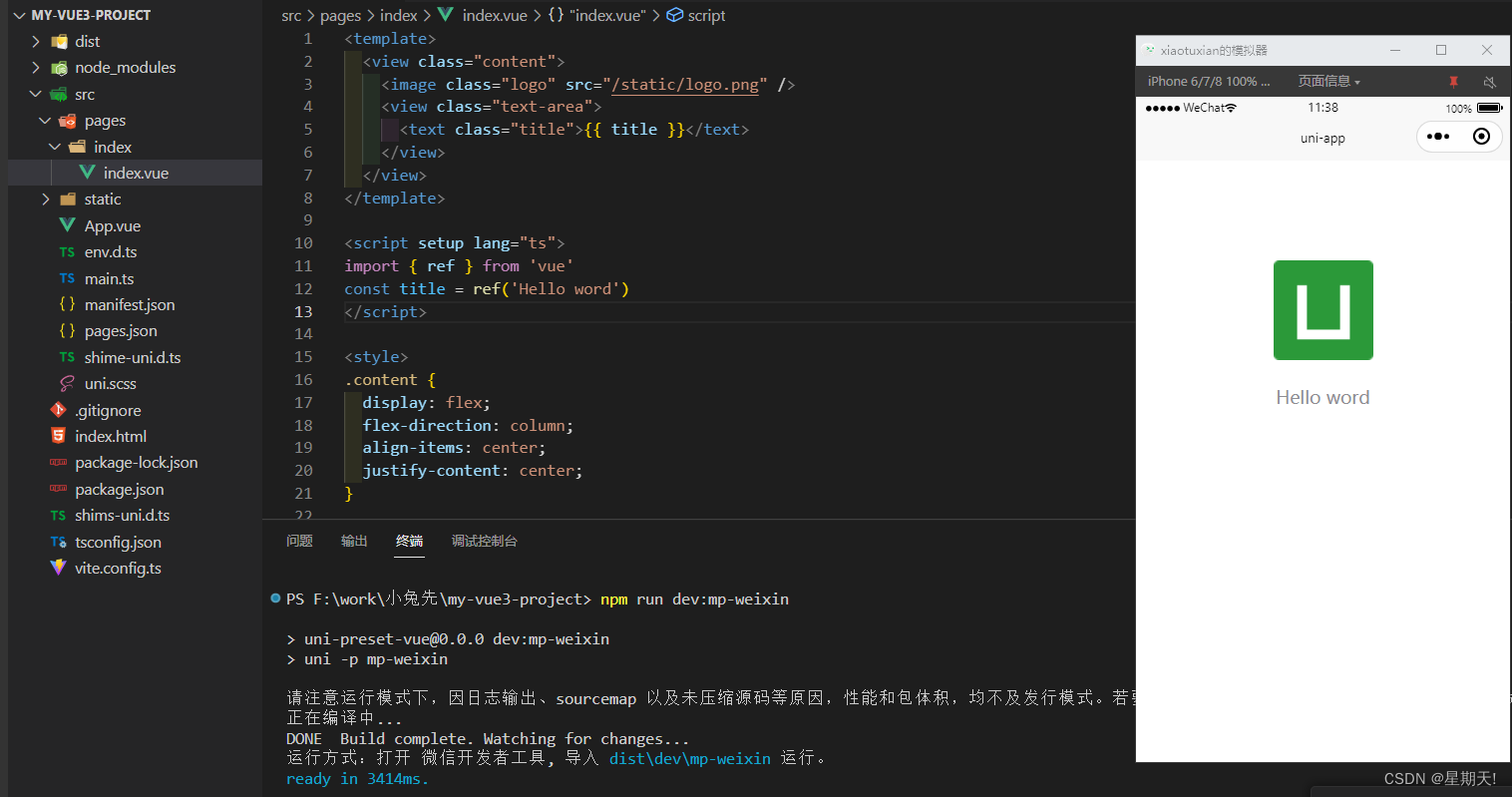1512x797 pixels.
Task: Close the xiaotuxian simulator window
Action: coord(1487,50)
